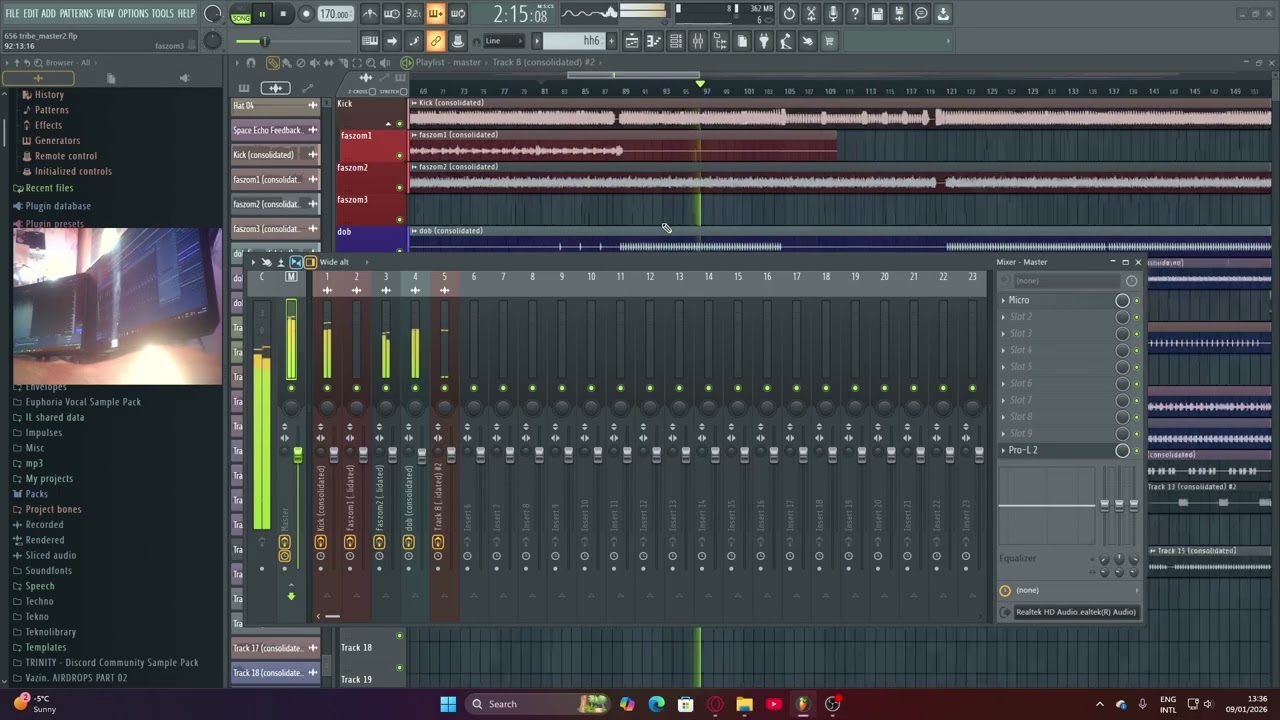Open mixer preset (none) dropdown at top
This screenshot has width=1280, height=720.
click(1066, 281)
